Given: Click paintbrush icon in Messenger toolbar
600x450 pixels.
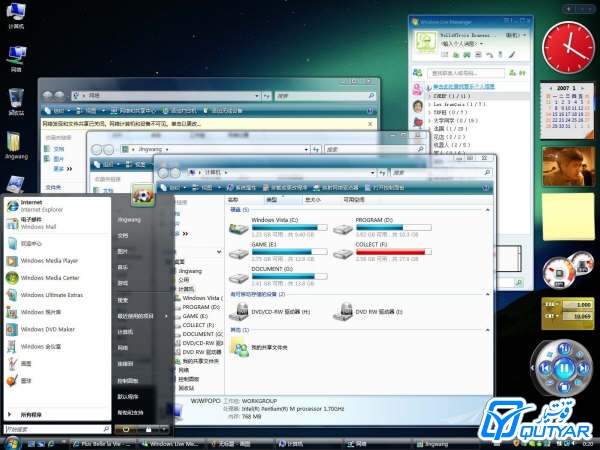Looking at the screenshot, I should pyautogui.click(x=512, y=55).
